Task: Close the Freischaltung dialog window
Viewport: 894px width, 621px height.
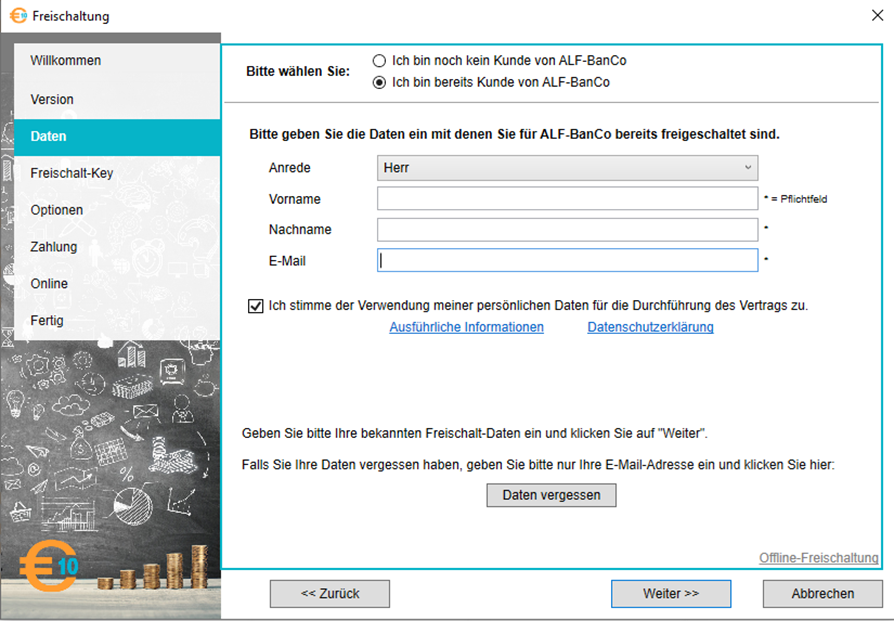Action: pos(877,15)
